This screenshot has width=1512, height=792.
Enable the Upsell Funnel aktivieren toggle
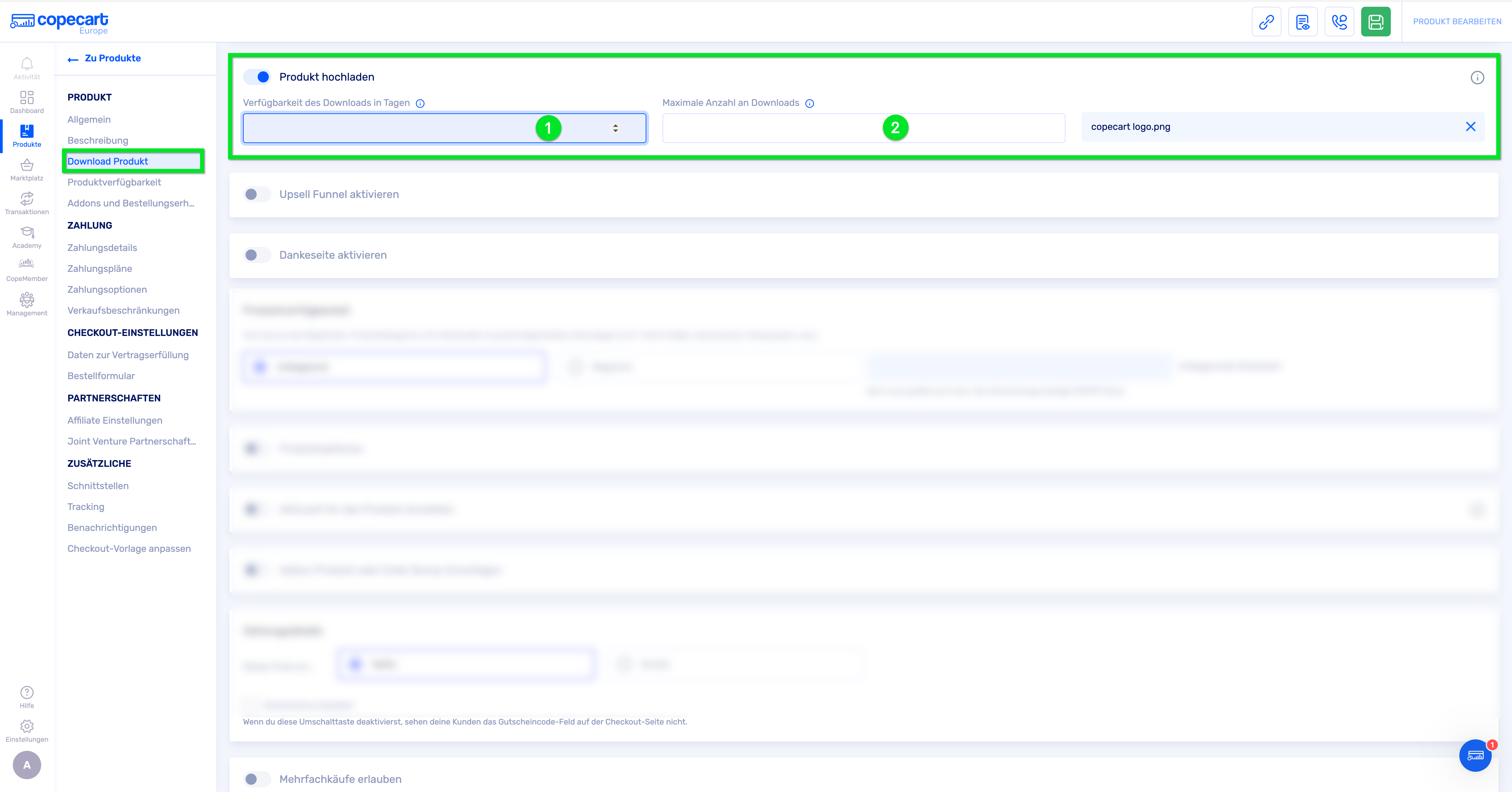point(256,194)
